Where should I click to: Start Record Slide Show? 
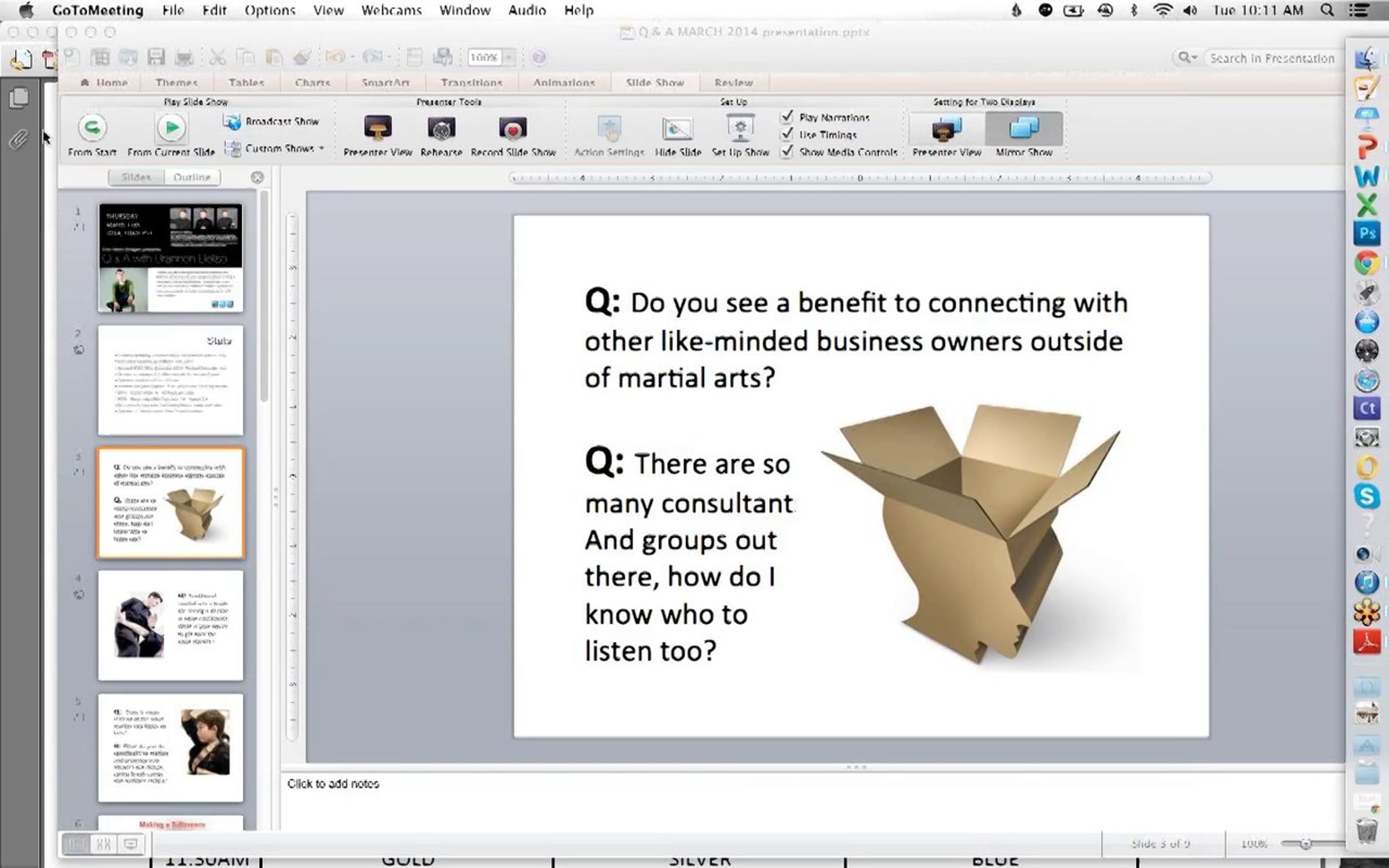(513, 128)
